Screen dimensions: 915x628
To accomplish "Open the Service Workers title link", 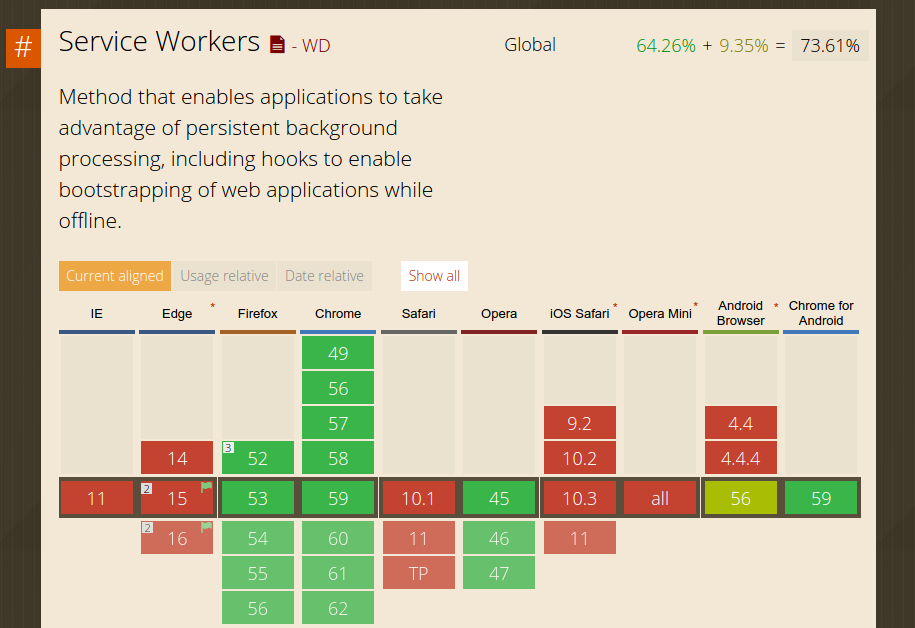I will pos(159,42).
